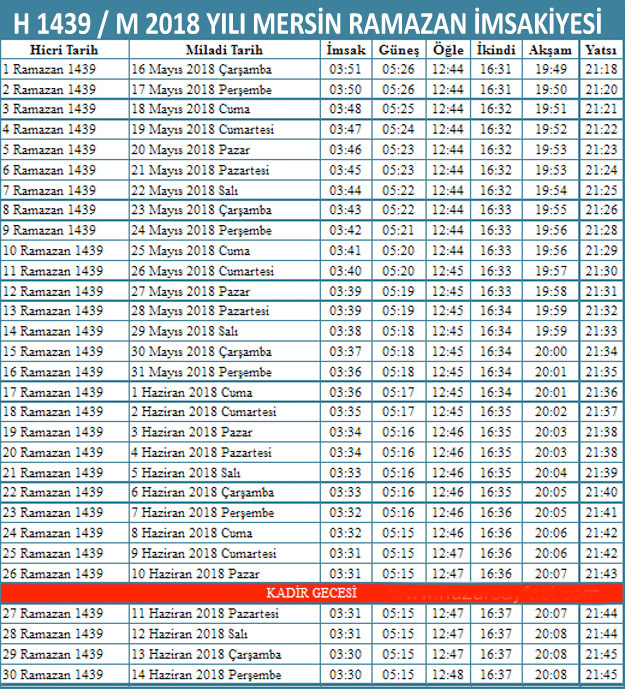
Task: Click the 14 Haziran 2018 Perşembe date
Action: click(205, 675)
